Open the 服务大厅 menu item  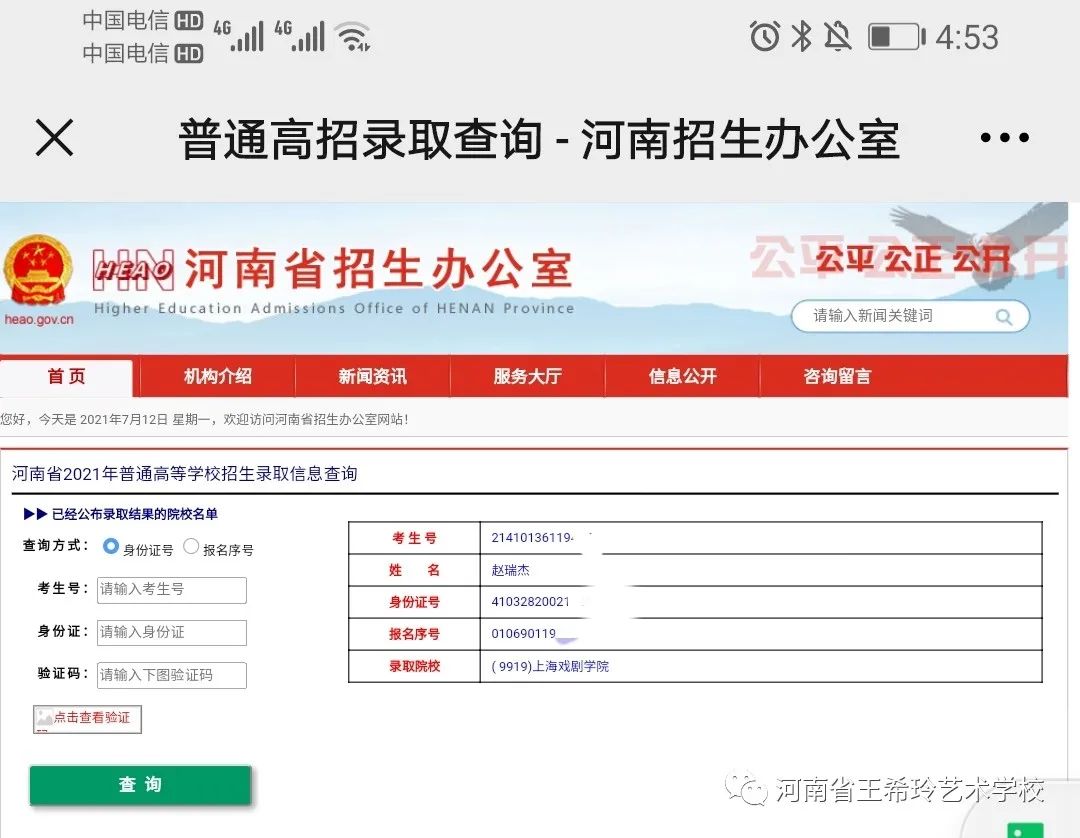pyautogui.click(x=528, y=376)
